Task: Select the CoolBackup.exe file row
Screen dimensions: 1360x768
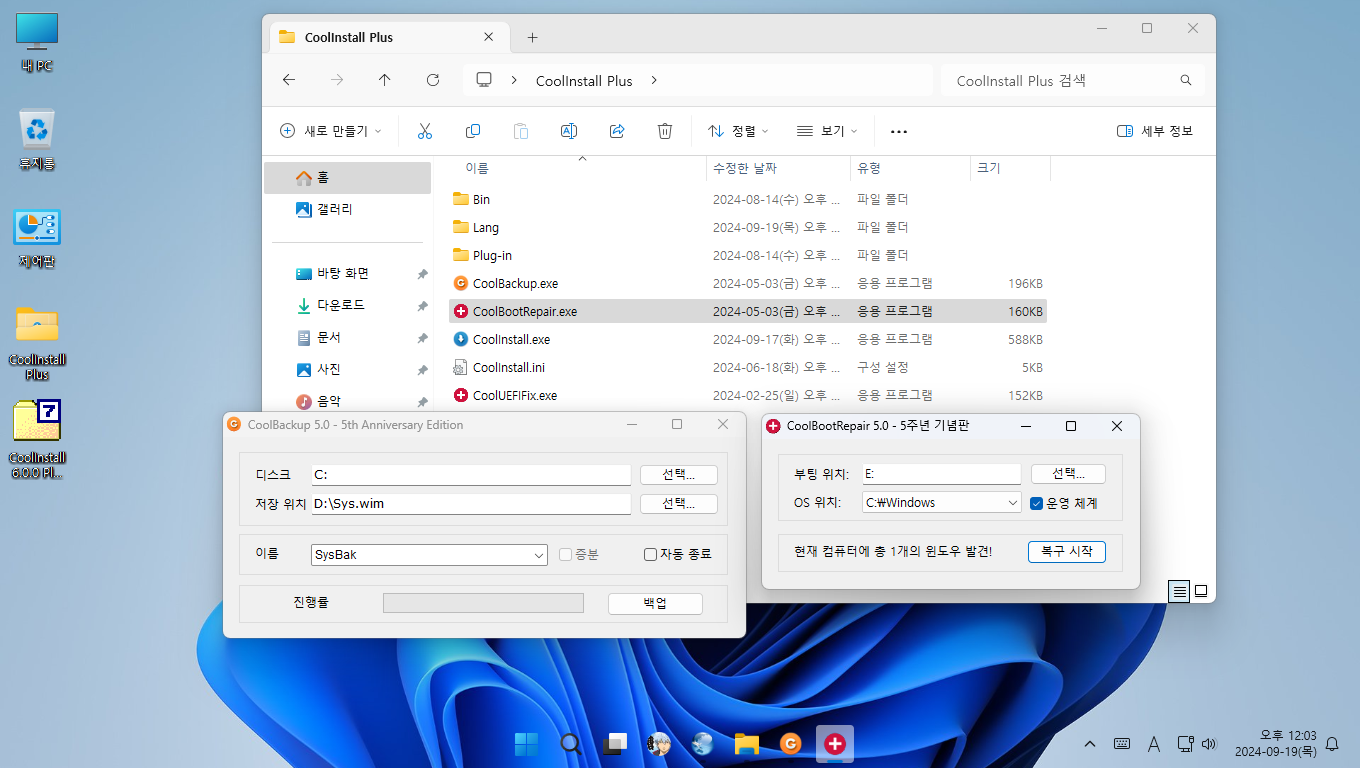Action: tap(748, 283)
